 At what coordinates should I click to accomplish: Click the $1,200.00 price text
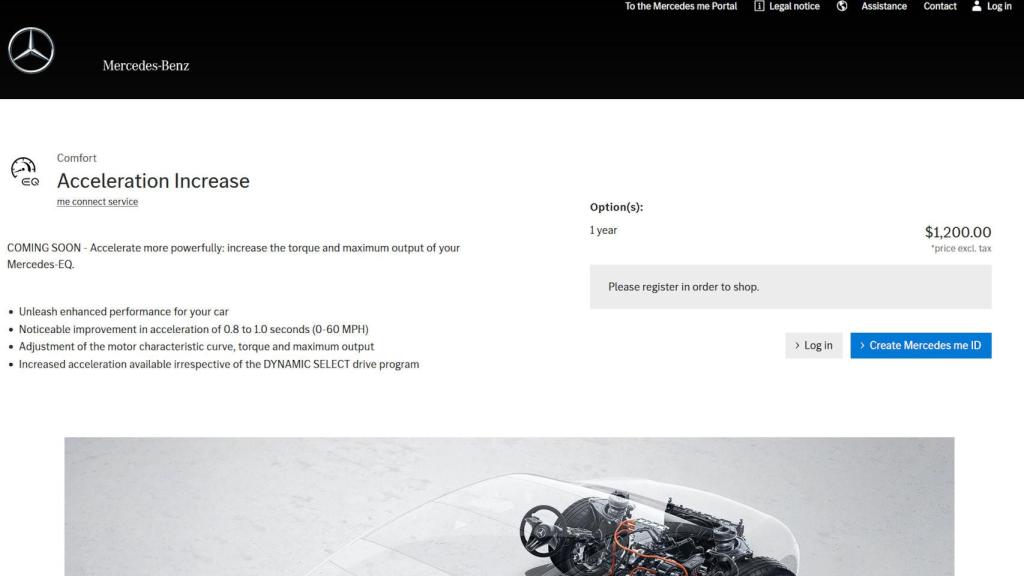pyautogui.click(x=958, y=232)
